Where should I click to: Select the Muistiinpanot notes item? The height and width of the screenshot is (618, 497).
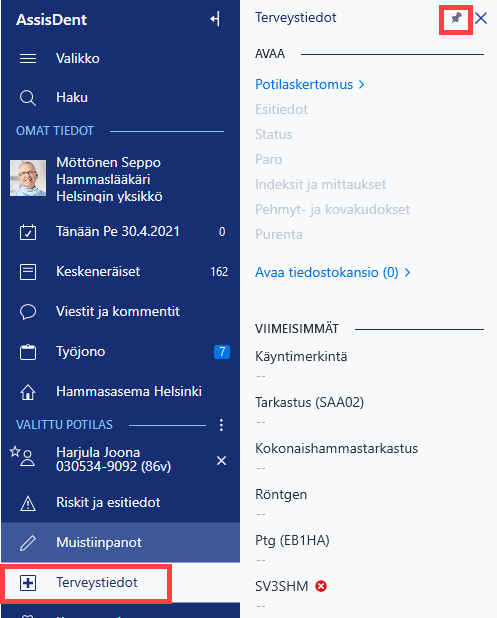tap(121, 542)
